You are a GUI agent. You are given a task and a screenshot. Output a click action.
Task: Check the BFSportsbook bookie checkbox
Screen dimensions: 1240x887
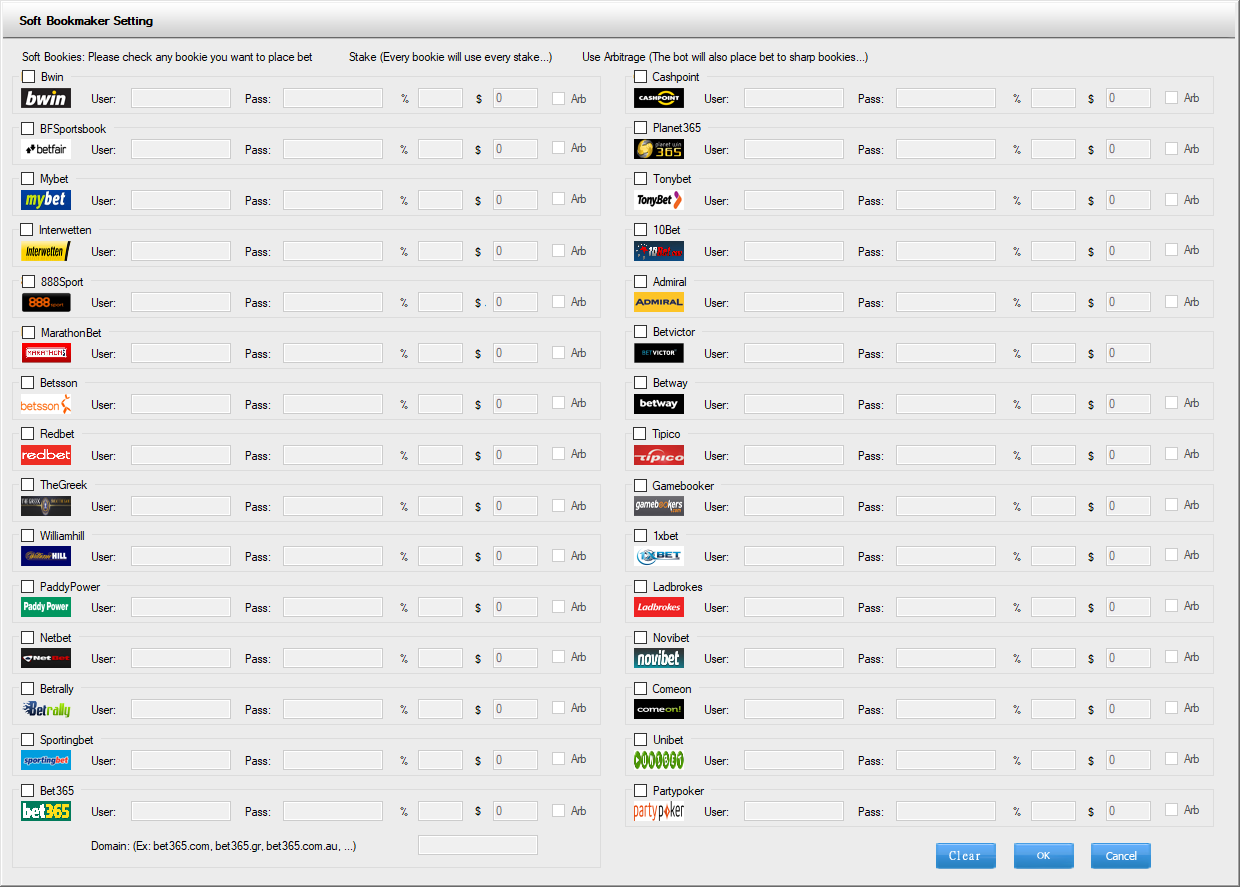point(28,128)
